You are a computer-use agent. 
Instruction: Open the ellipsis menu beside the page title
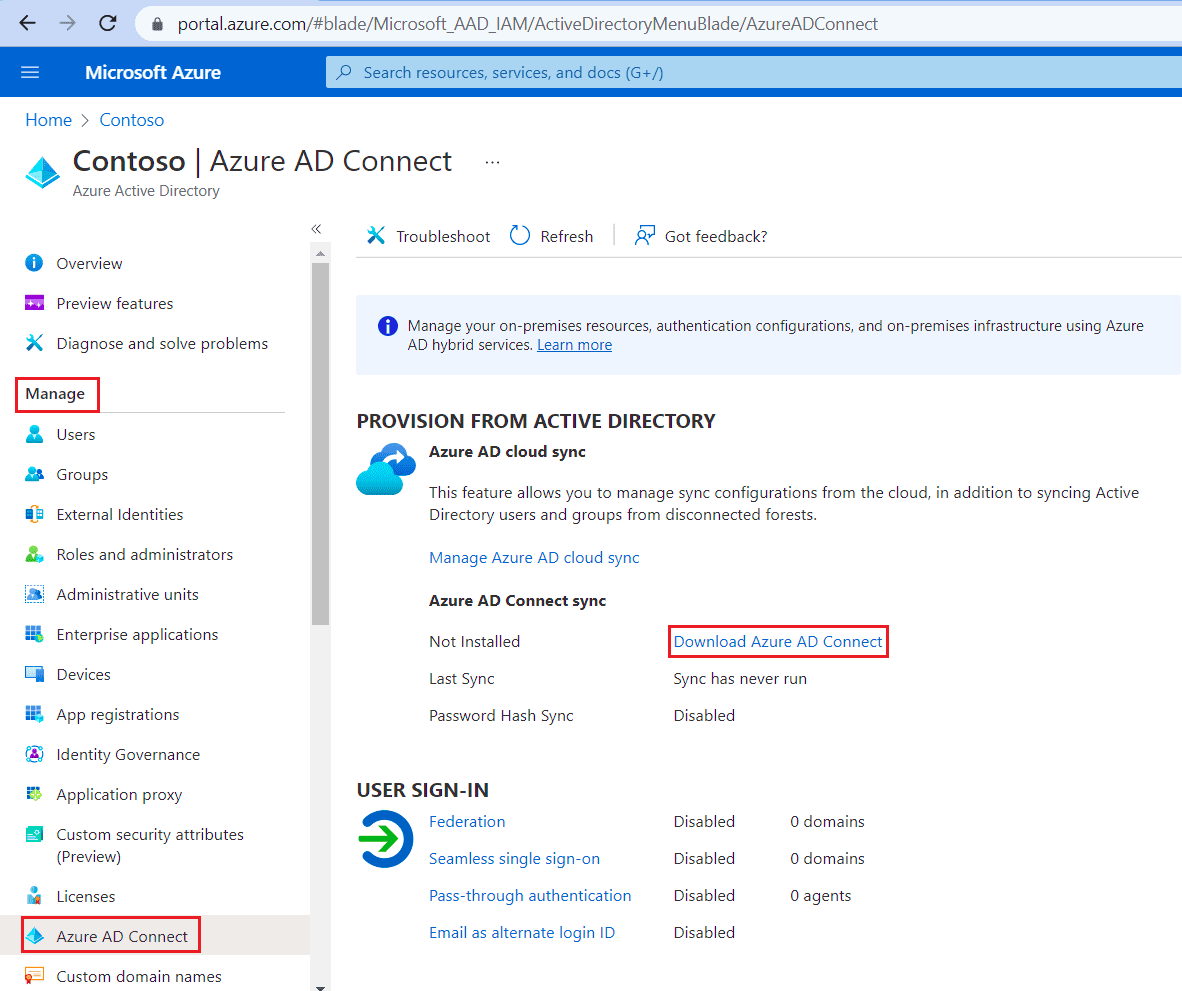(x=491, y=162)
